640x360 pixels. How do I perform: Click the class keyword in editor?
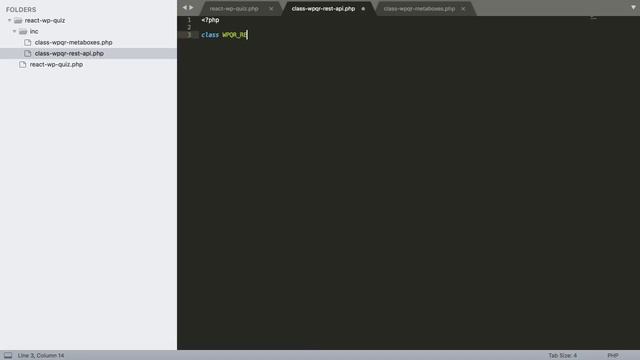[x=210, y=35]
